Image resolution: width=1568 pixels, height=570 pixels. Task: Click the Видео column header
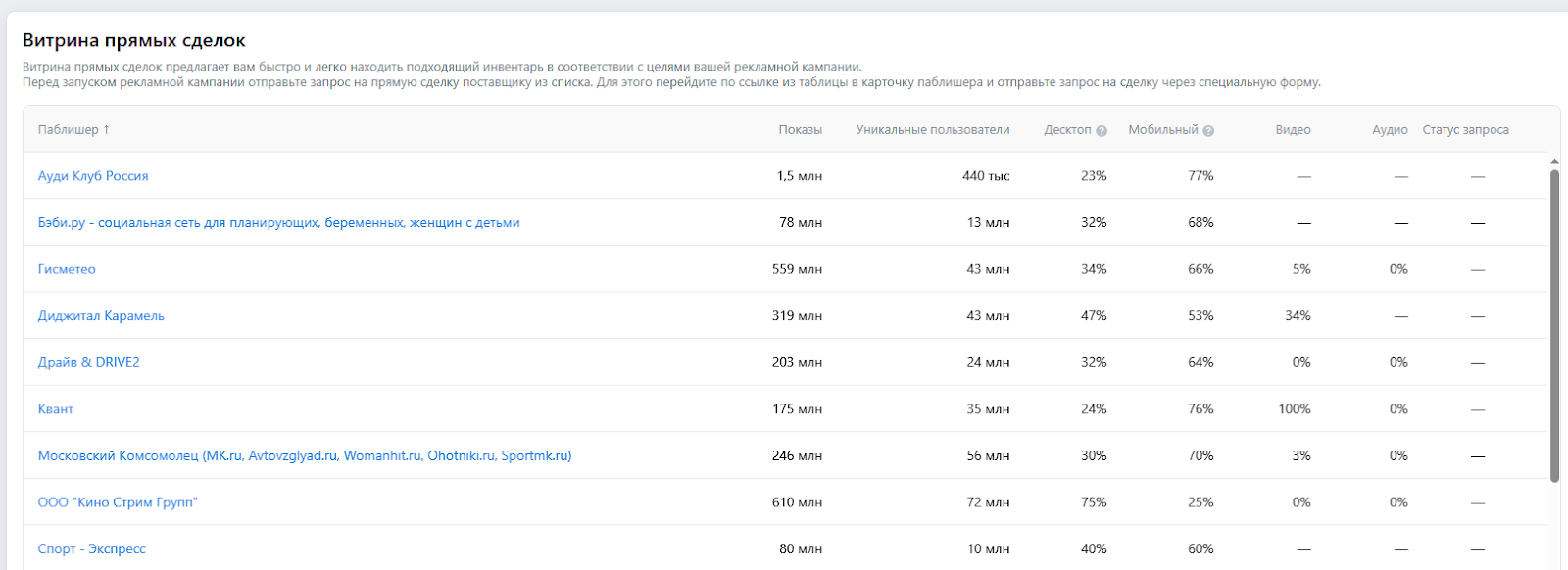[1294, 130]
